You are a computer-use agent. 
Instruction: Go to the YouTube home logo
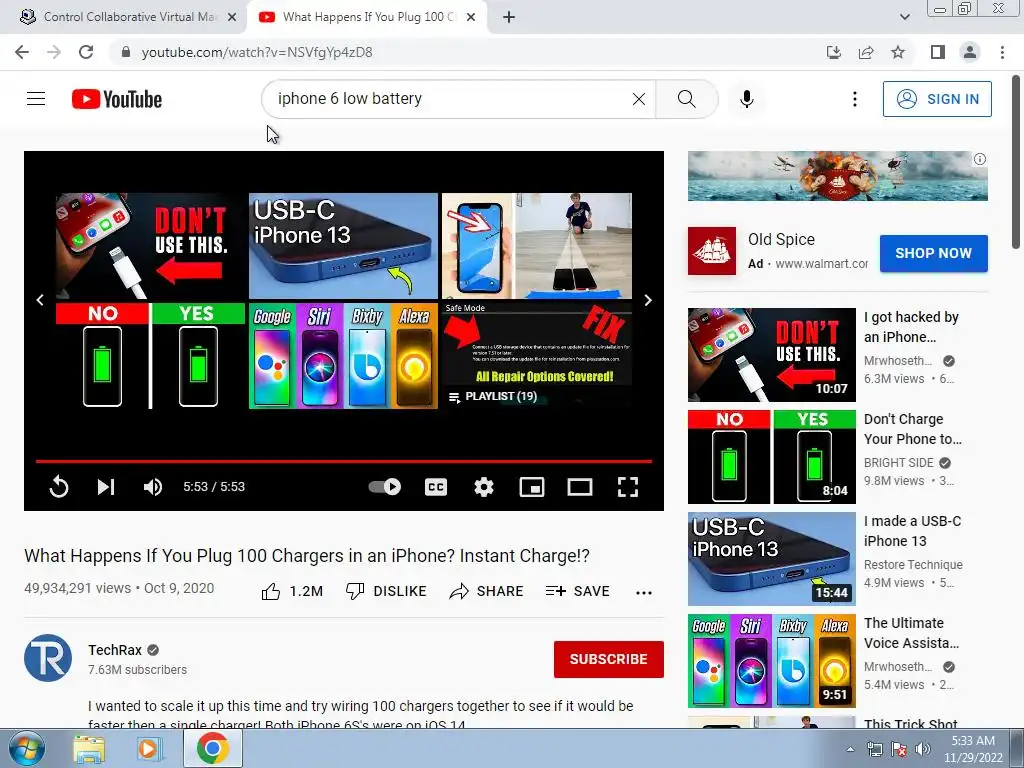(x=117, y=99)
